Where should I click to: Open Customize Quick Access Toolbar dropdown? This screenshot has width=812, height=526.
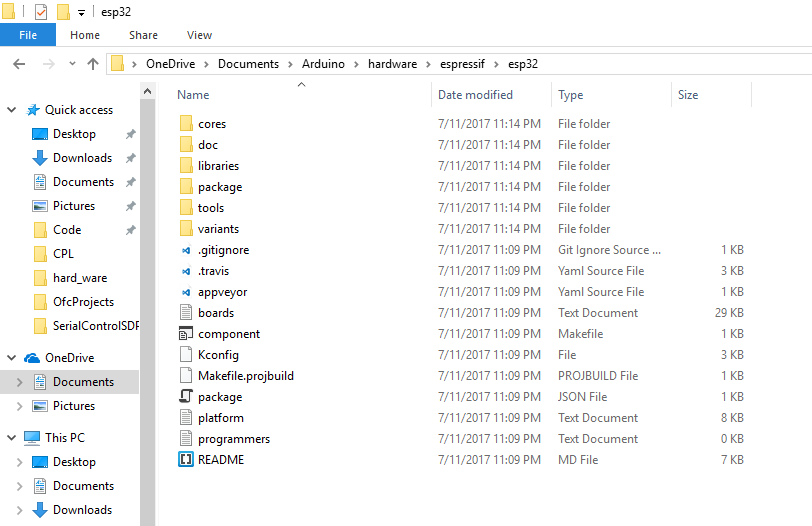[81, 12]
